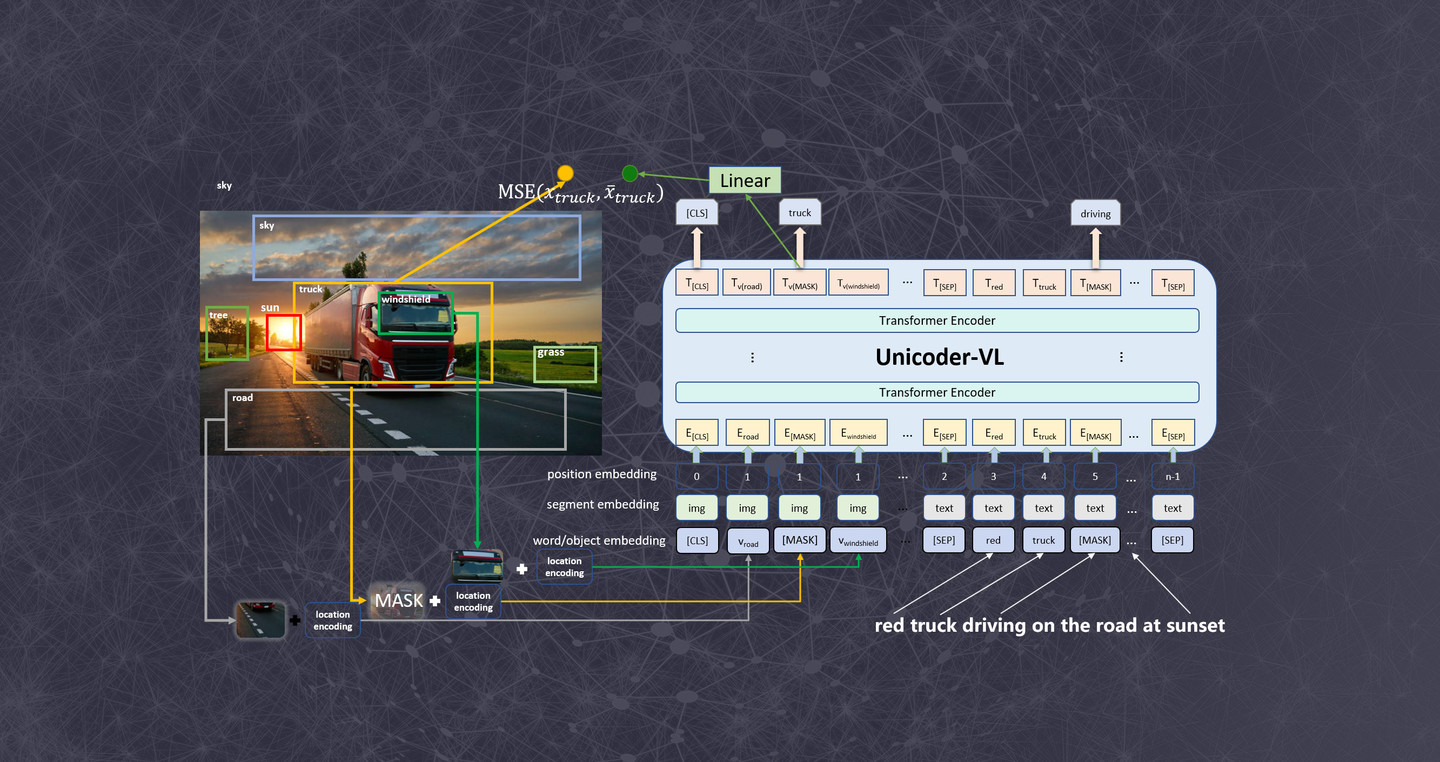
Task: Select the 'segment embedding' row label
Action: pos(603,505)
